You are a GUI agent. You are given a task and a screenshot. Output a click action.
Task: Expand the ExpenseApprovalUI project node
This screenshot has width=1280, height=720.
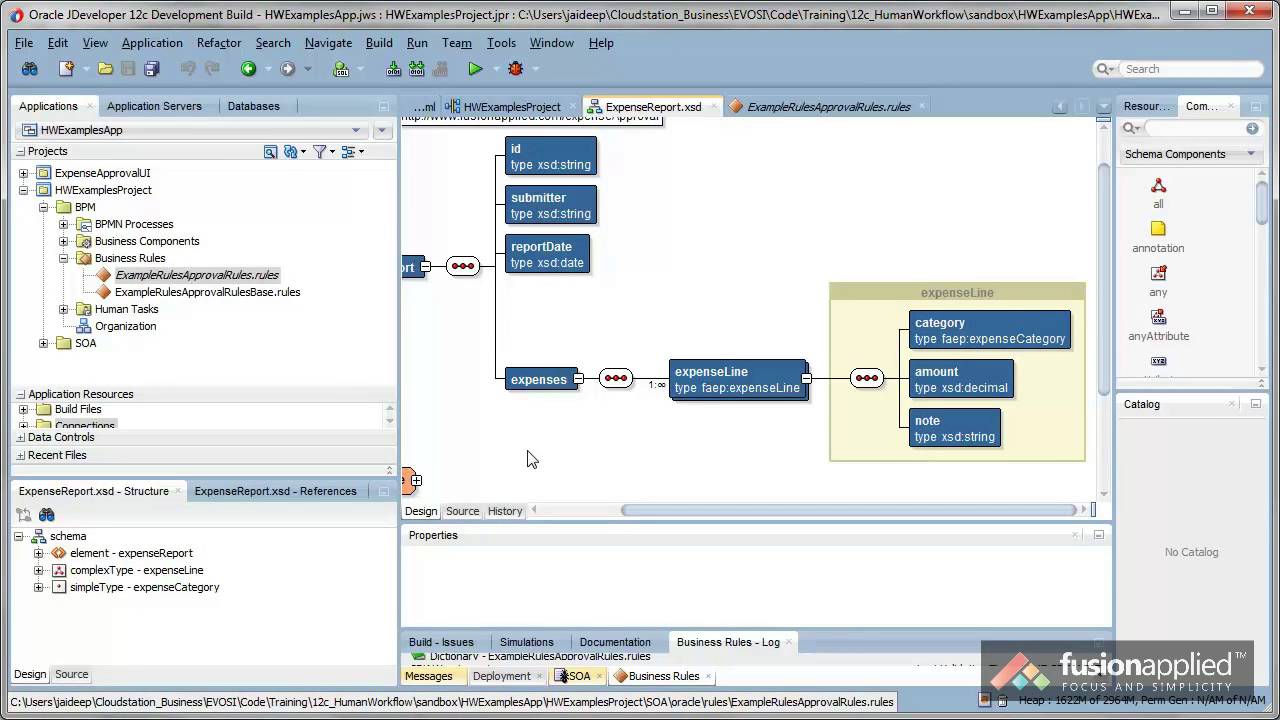point(24,173)
